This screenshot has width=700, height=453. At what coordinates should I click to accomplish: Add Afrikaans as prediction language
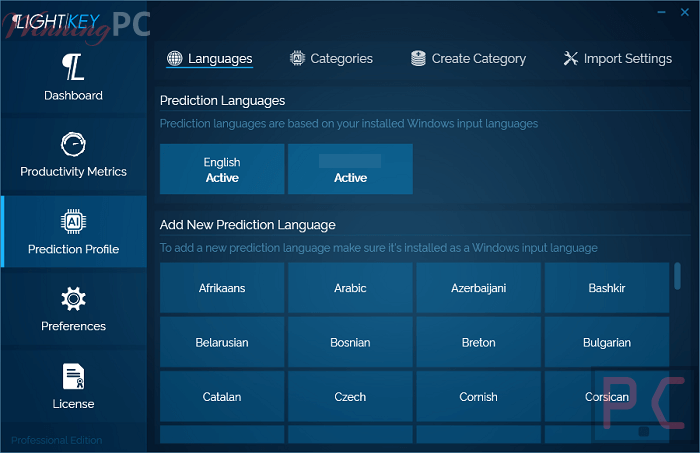pos(222,288)
